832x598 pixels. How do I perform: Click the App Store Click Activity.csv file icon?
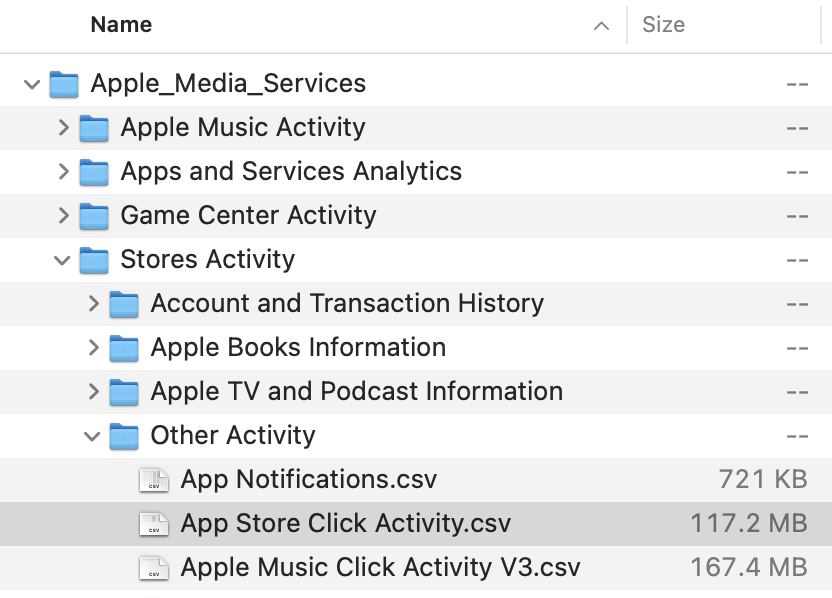[x=154, y=524]
